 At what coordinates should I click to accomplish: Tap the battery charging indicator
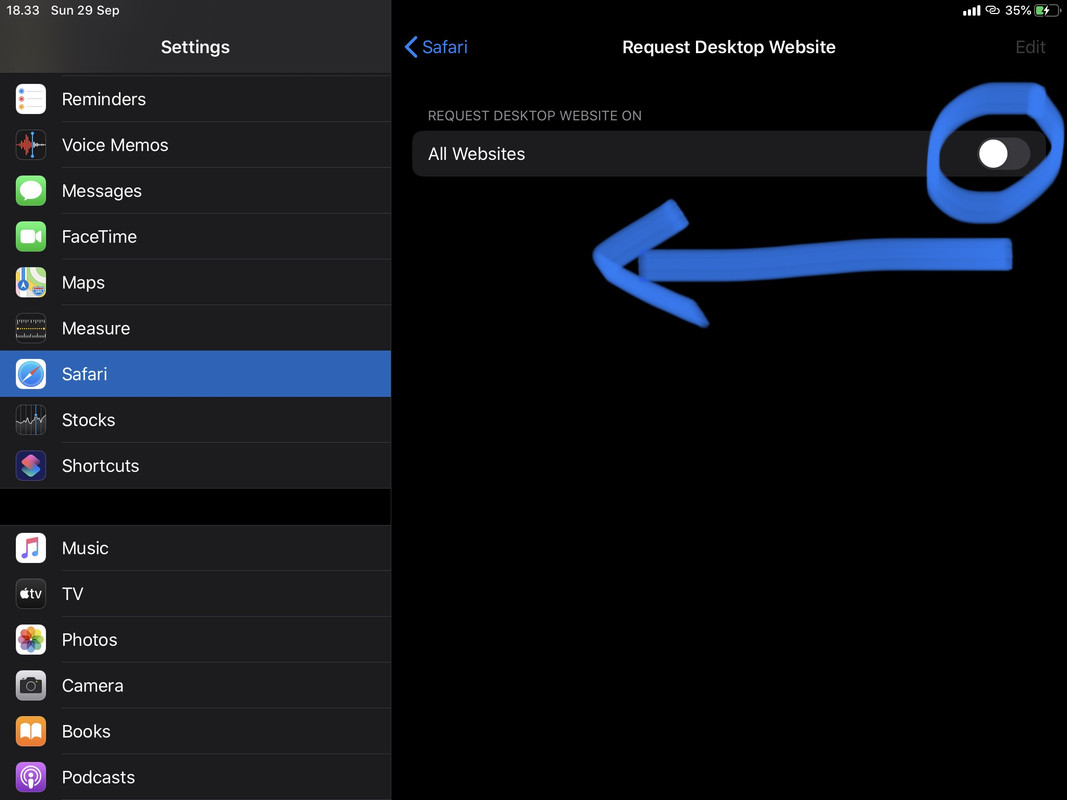point(1047,10)
